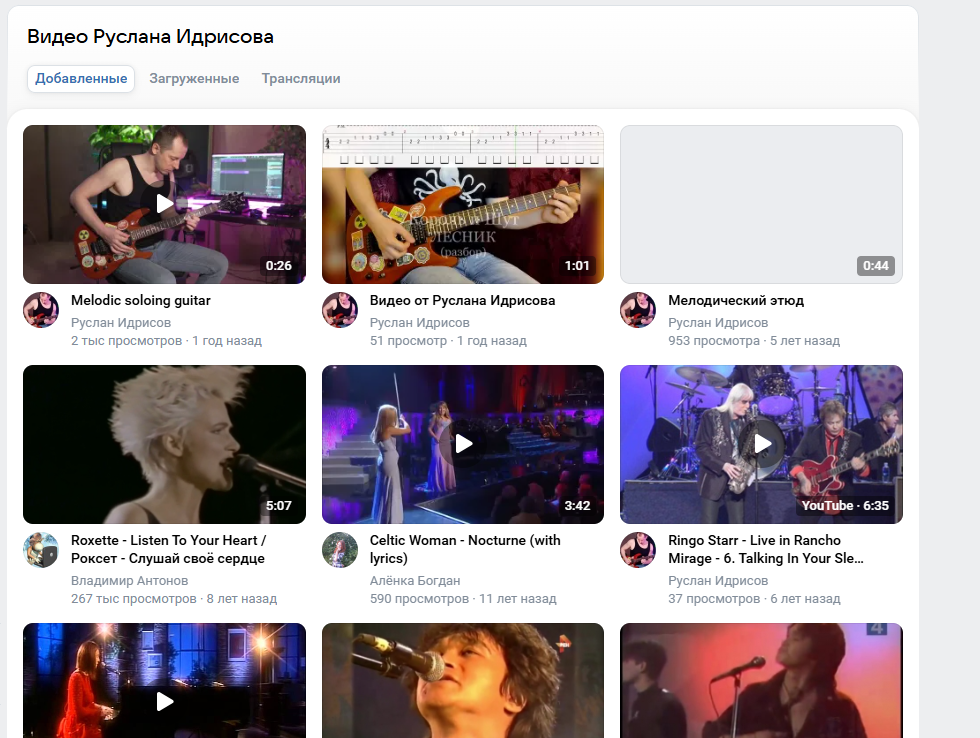980x738 pixels.
Task: Click the '51 просмотр · 1 год назад' text
Action: [448, 341]
